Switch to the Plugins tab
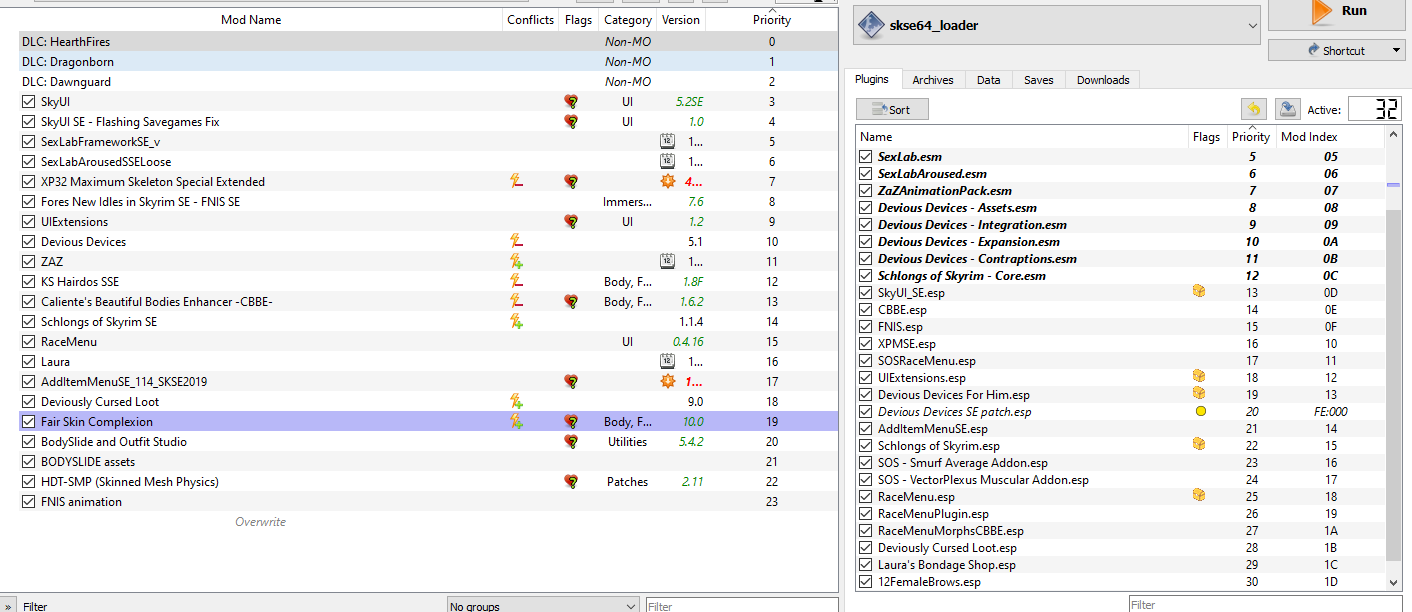 coord(873,80)
